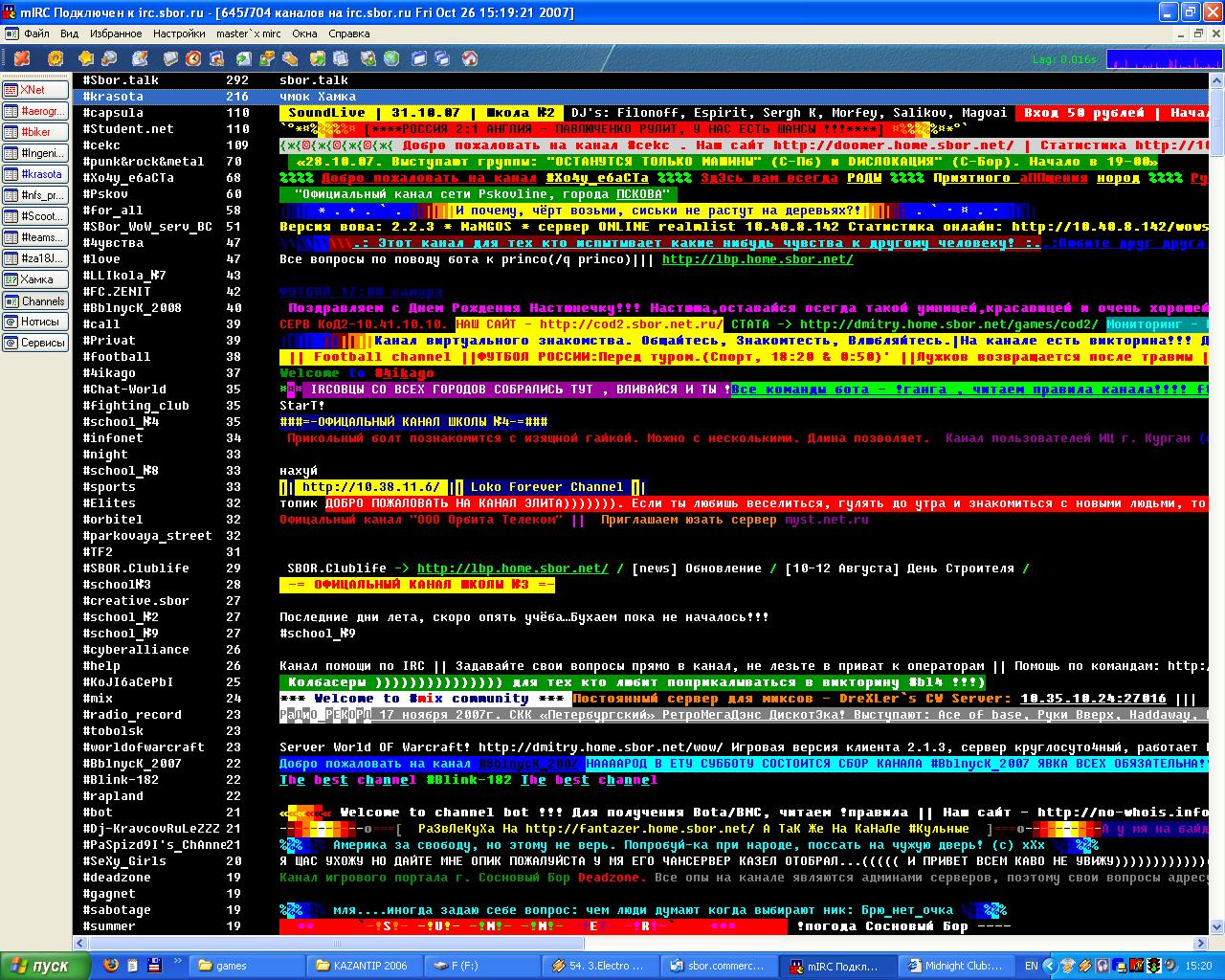The width and height of the screenshot is (1225, 980).
Task: Switch to the #aerogr... channel window
Action: (x=35, y=111)
